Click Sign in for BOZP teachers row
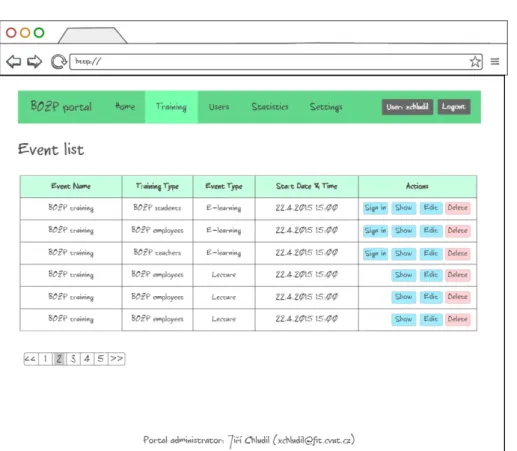The width and height of the screenshot is (517, 451). (x=375, y=254)
